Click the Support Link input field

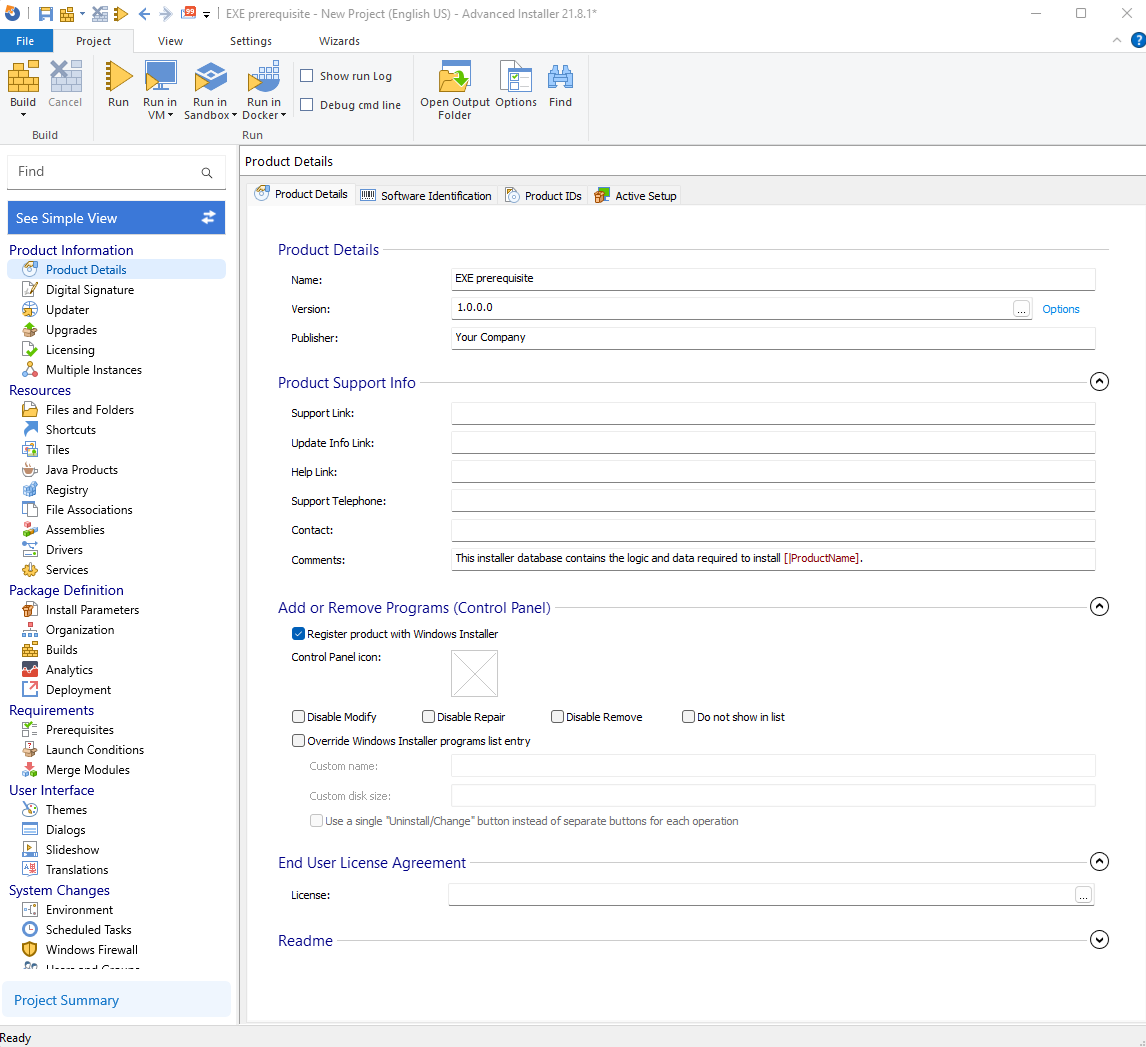[x=773, y=414]
